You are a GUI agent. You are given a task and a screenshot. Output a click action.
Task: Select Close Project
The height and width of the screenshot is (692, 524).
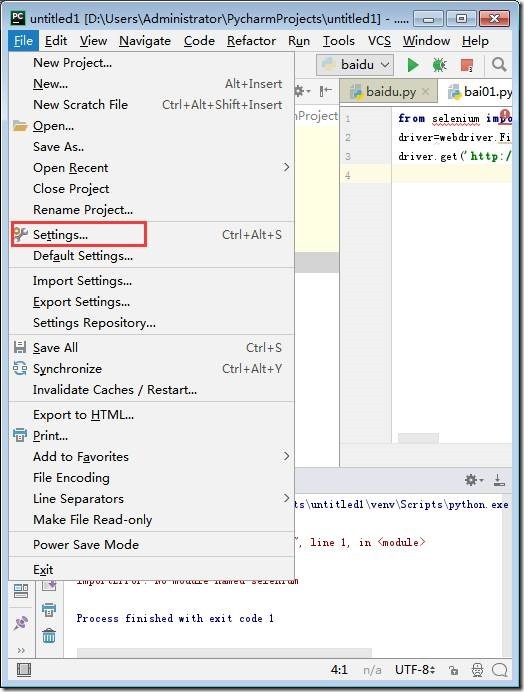click(x=151, y=188)
